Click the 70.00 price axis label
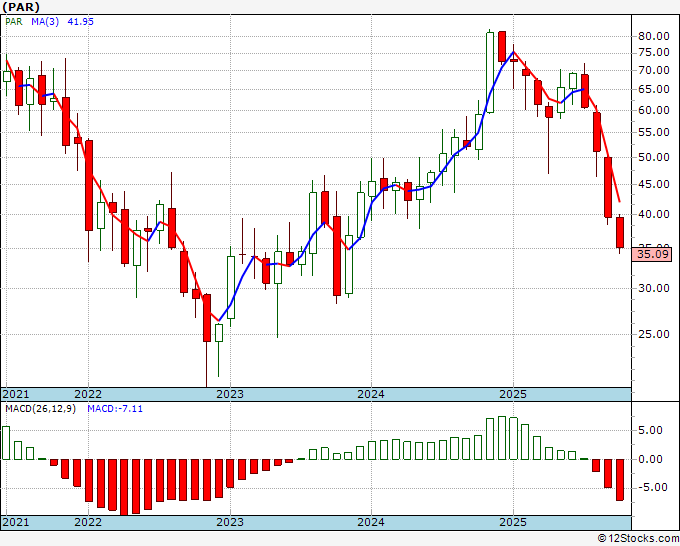The width and height of the screenshot is (680, 546). [654, 70]
